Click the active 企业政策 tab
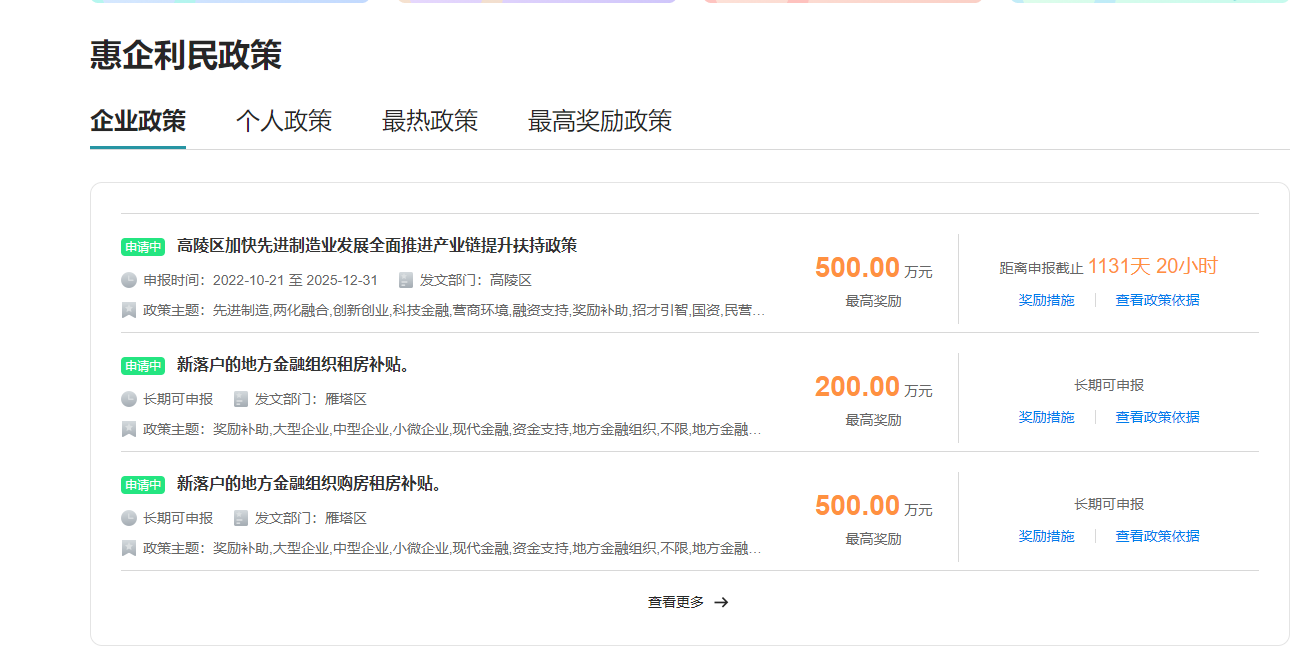This screenshot has width=1306, height=652. click(x=137, y=120)
